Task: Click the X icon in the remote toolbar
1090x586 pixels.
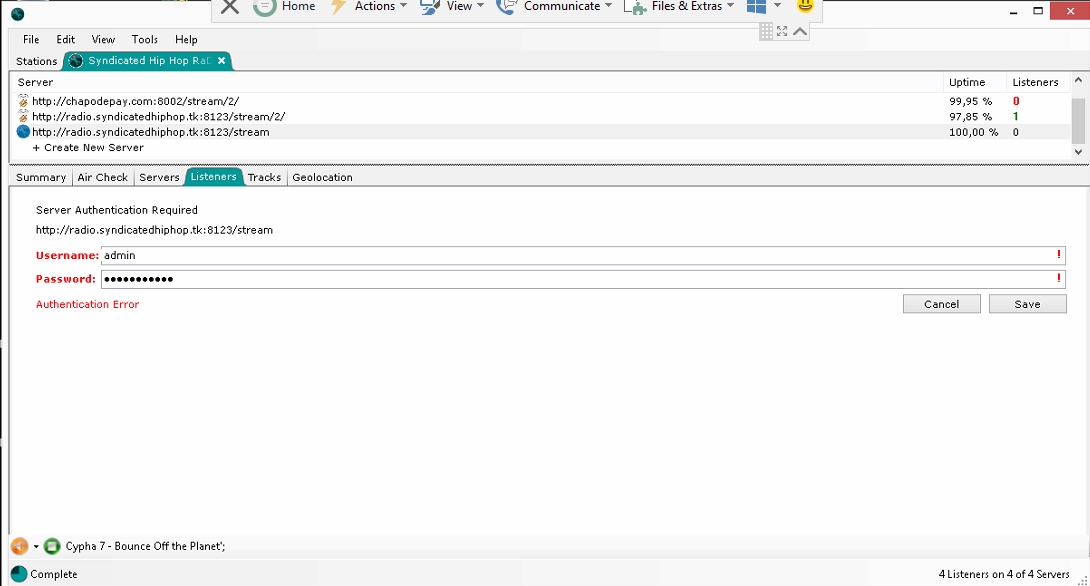Action: point(230,7)
